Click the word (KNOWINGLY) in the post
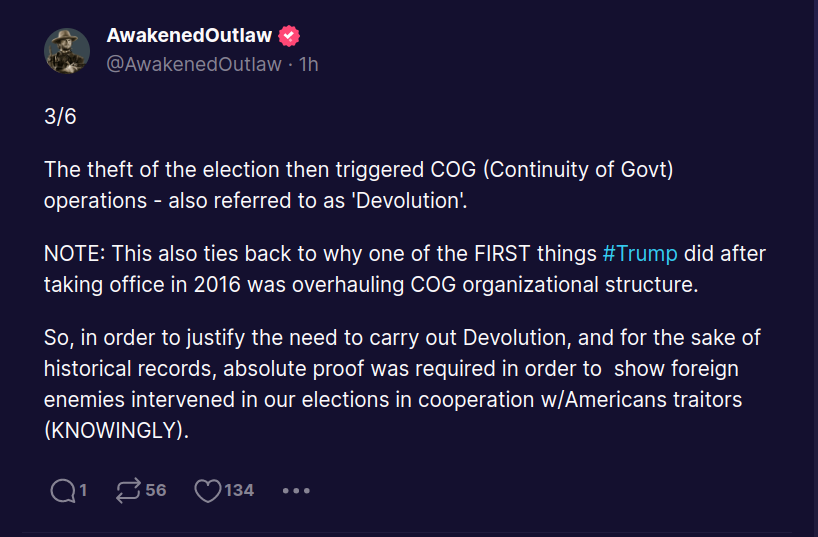Image resolution: width=818 pixels, height=537 pixels. pos(116,431)
